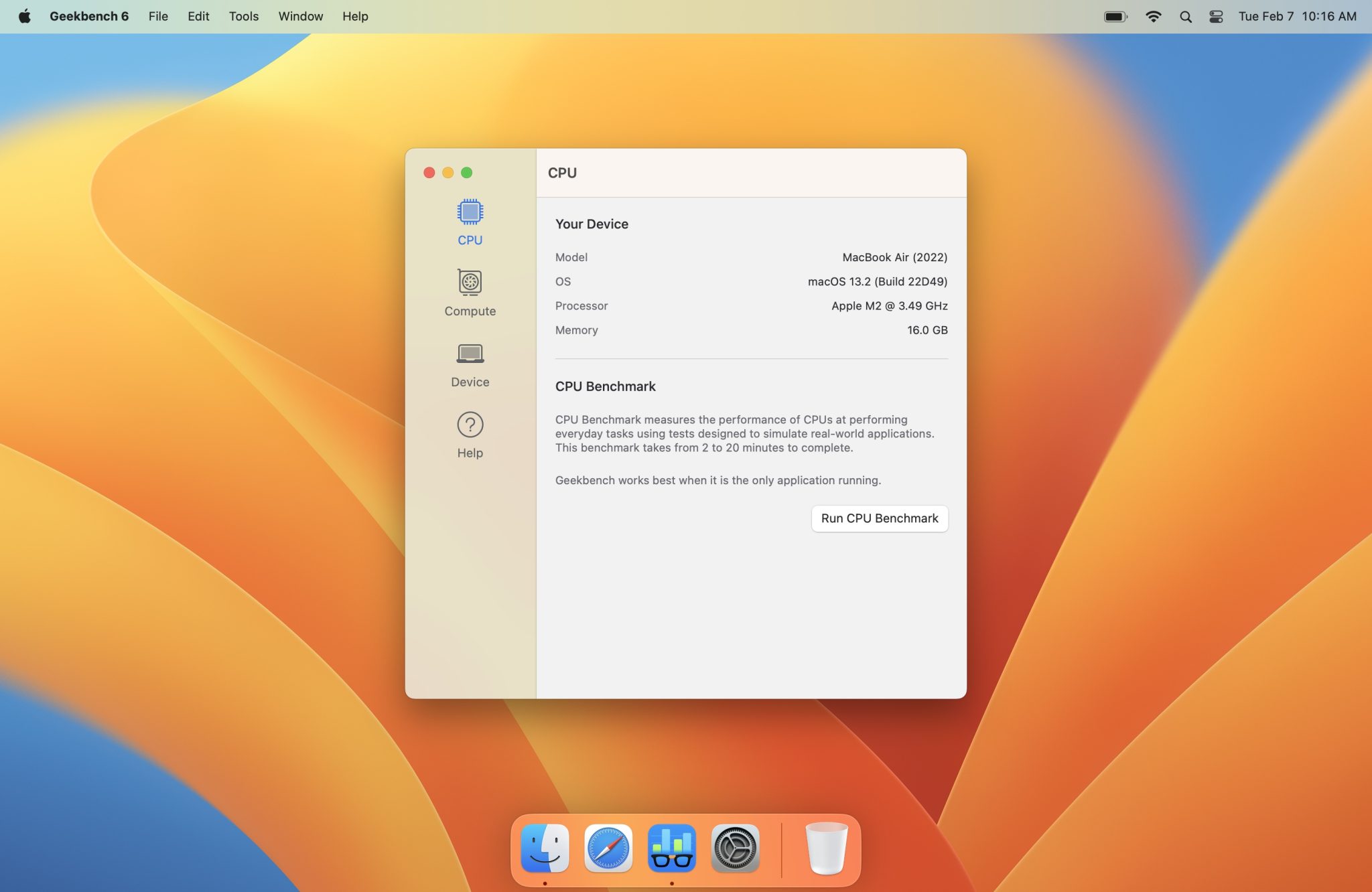Launch Safari from the dock

608,848
